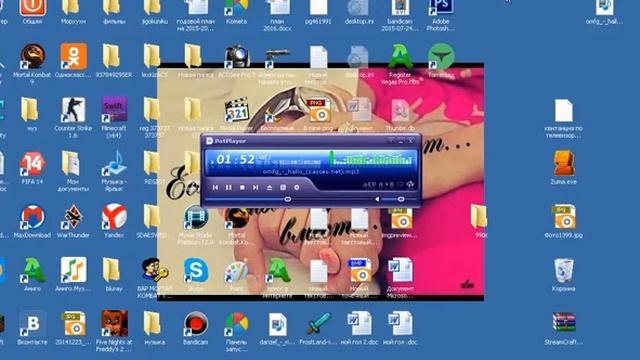The image size is (640, 360).
Task: Click the headphones icon in PotPlayer
Action: [x=410, y=185]
